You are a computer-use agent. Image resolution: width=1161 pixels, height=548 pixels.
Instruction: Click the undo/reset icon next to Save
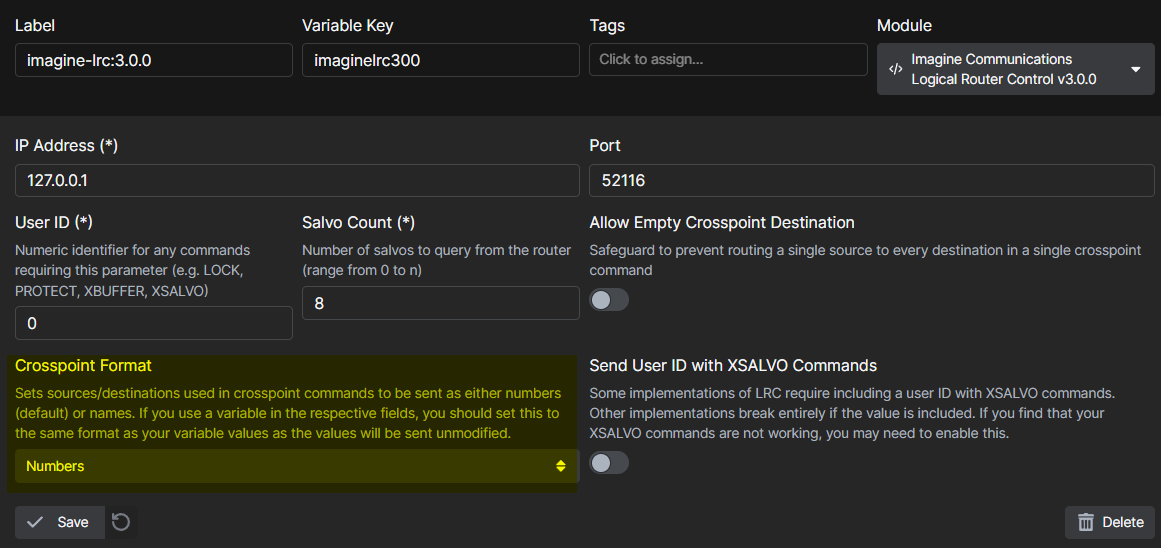(x=121, y=522)
